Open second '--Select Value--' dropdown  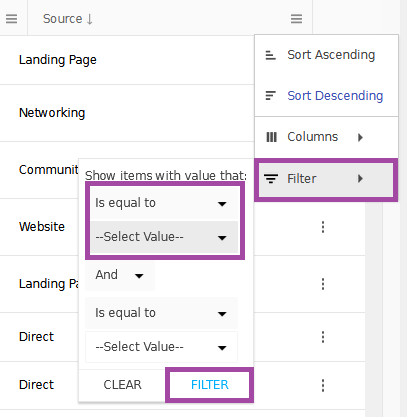(x=161, y=347)
